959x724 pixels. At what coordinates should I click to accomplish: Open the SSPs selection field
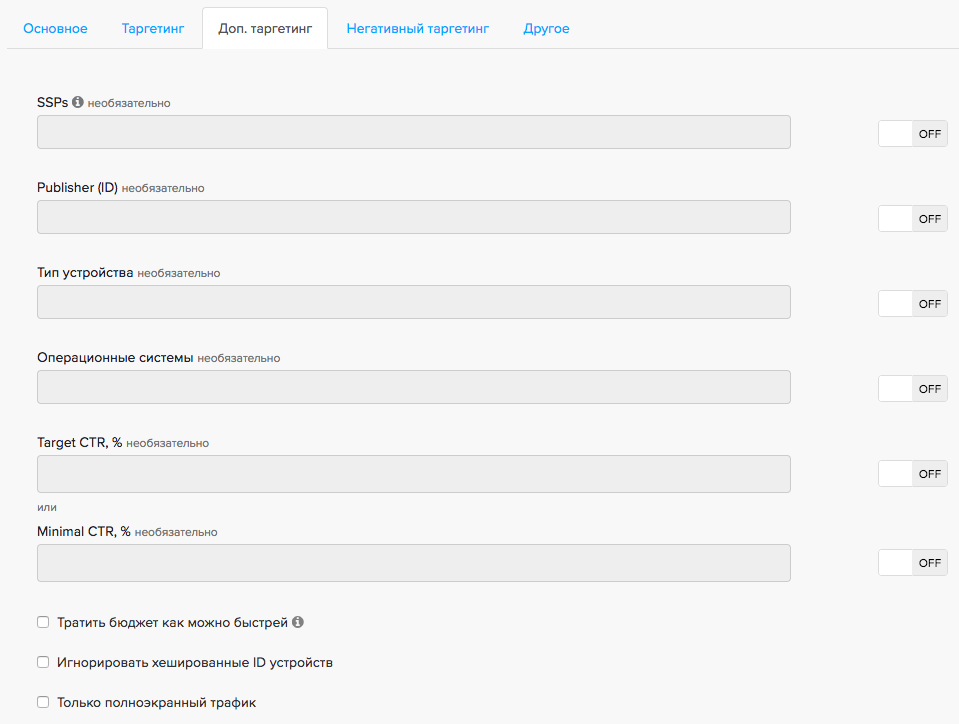point(413,132)
